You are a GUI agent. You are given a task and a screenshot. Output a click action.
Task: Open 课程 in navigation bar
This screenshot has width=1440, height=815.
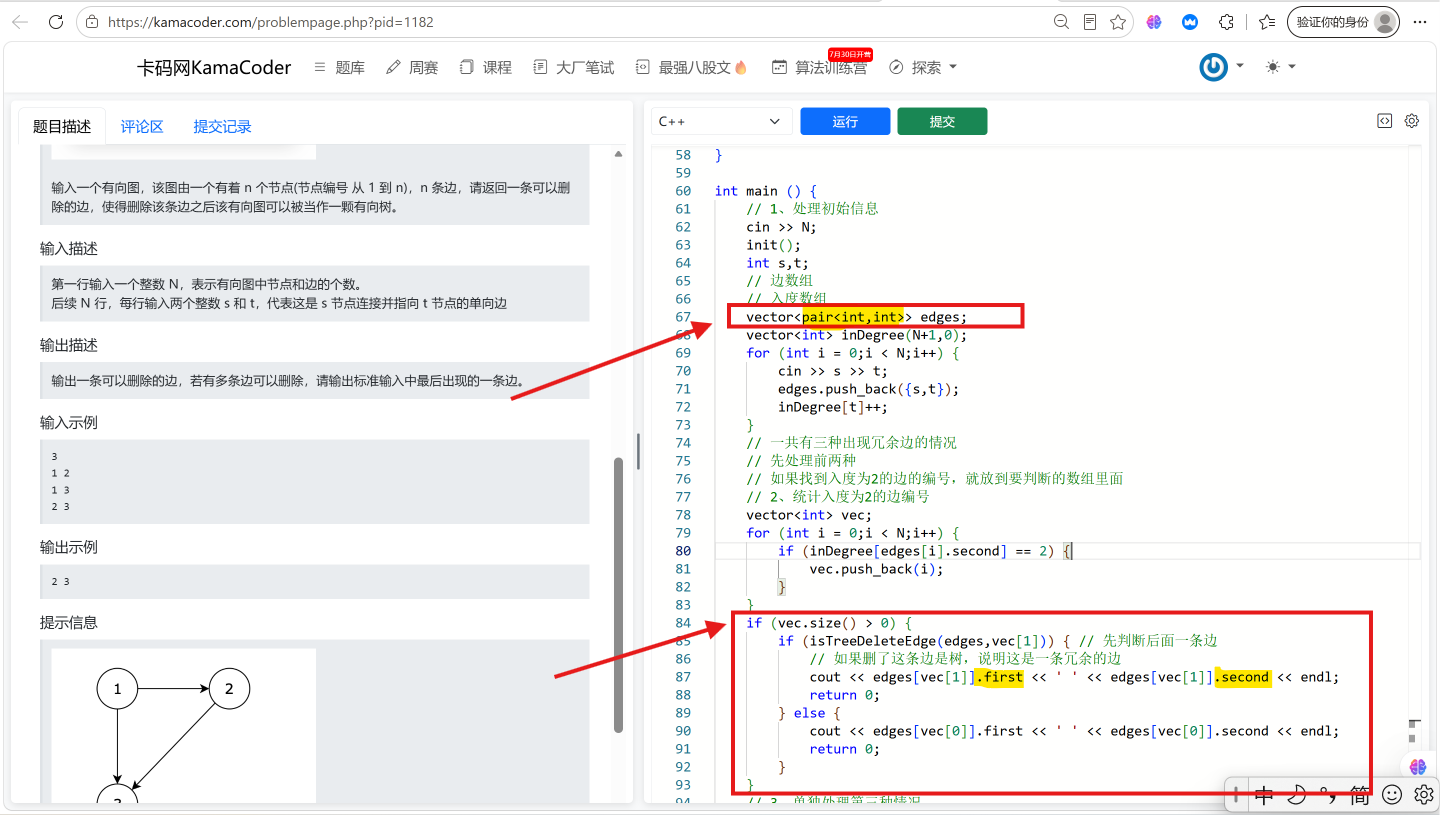486,67
